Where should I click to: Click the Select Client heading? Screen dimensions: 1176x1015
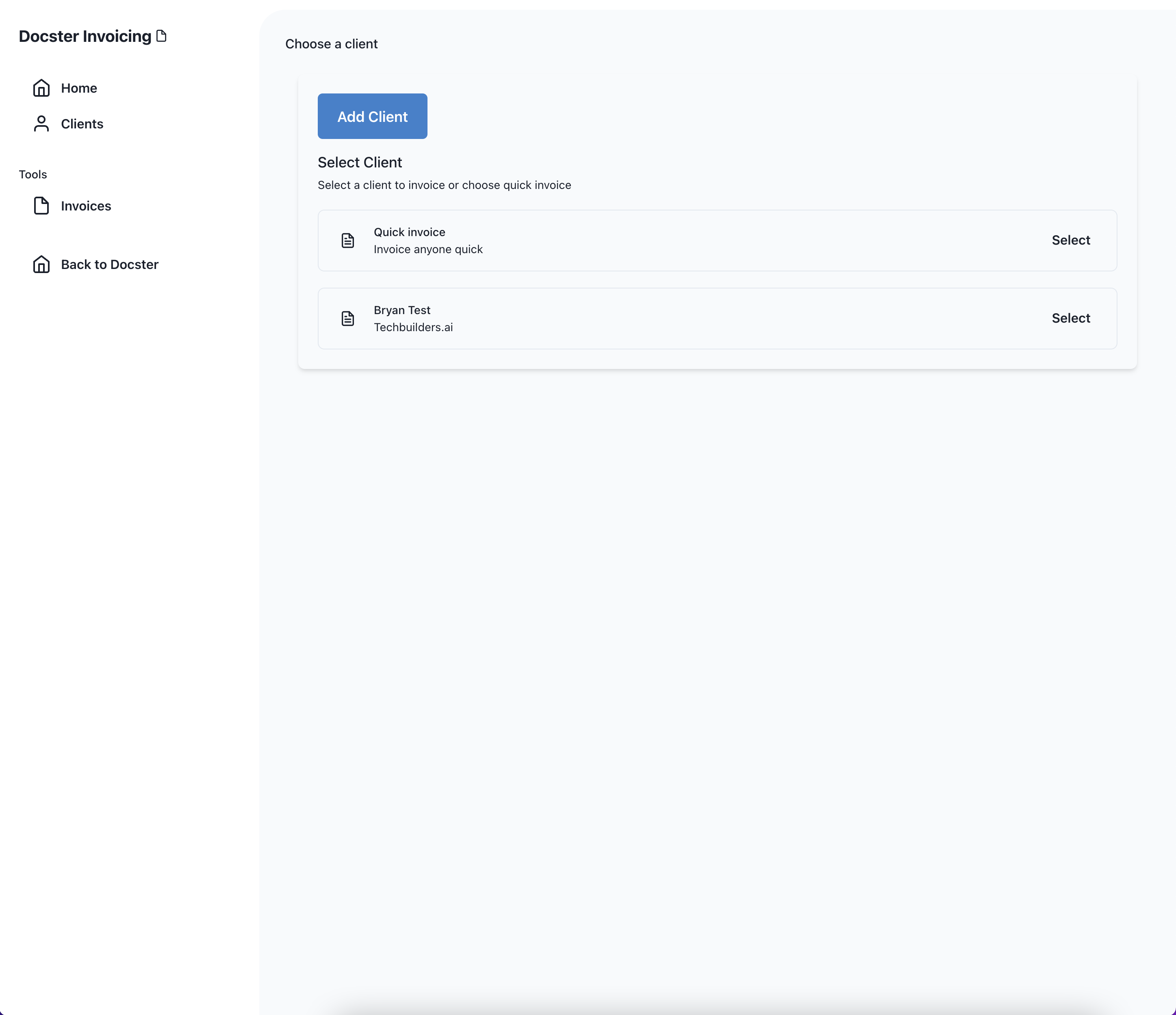pyautogui.click(x=359, y=163)
